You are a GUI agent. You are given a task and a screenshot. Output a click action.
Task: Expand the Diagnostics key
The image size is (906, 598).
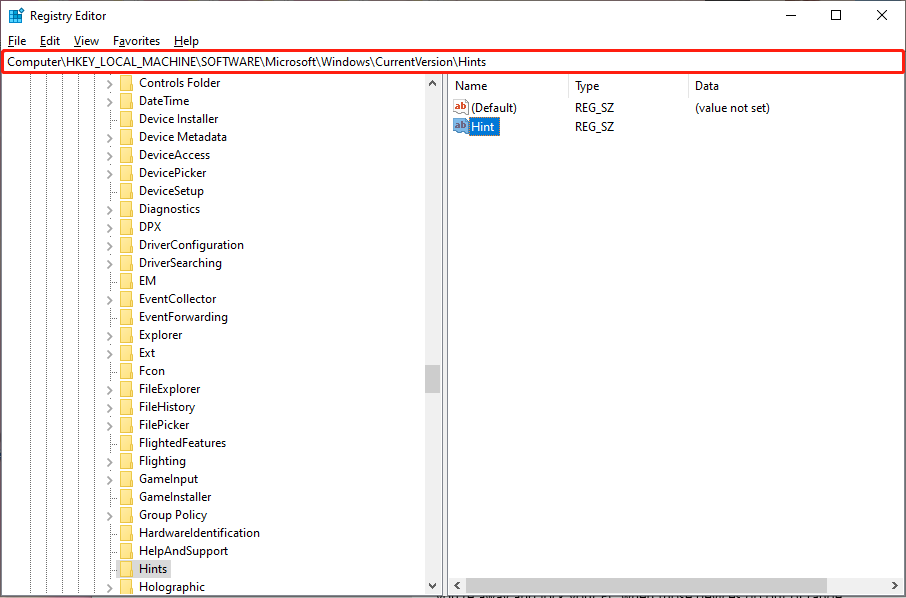(110, 210)
